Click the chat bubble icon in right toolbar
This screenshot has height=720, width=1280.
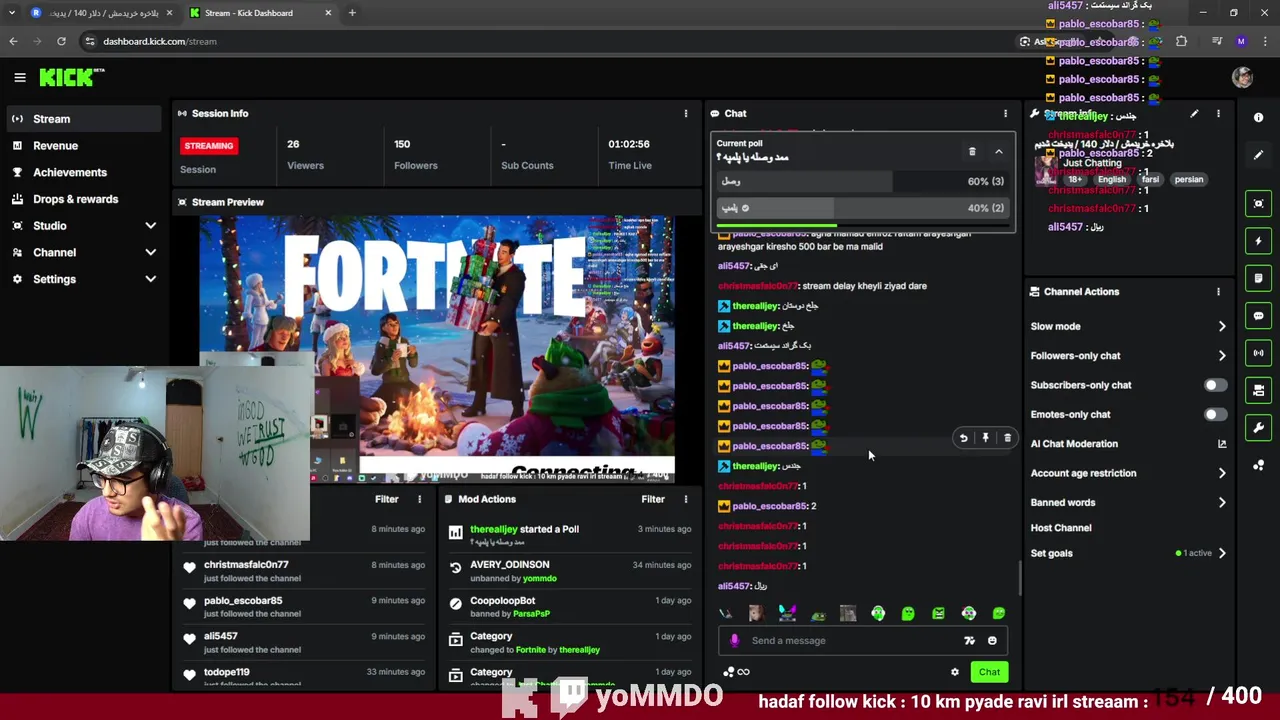pyautogui.click(x=1259, y=316)
